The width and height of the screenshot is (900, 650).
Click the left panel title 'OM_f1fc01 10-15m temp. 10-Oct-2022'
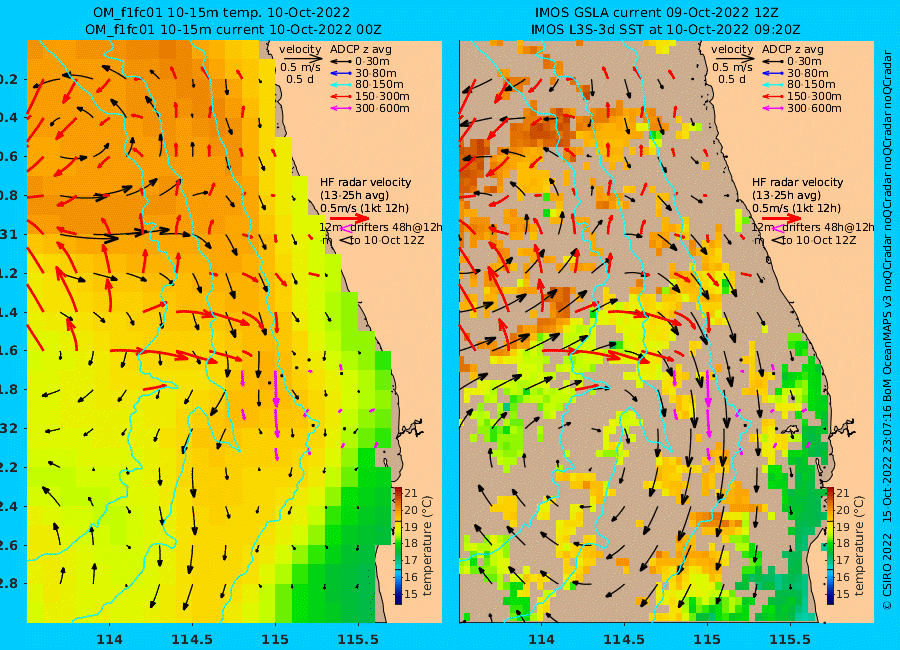pyautogui.click(x=222, y=13)
